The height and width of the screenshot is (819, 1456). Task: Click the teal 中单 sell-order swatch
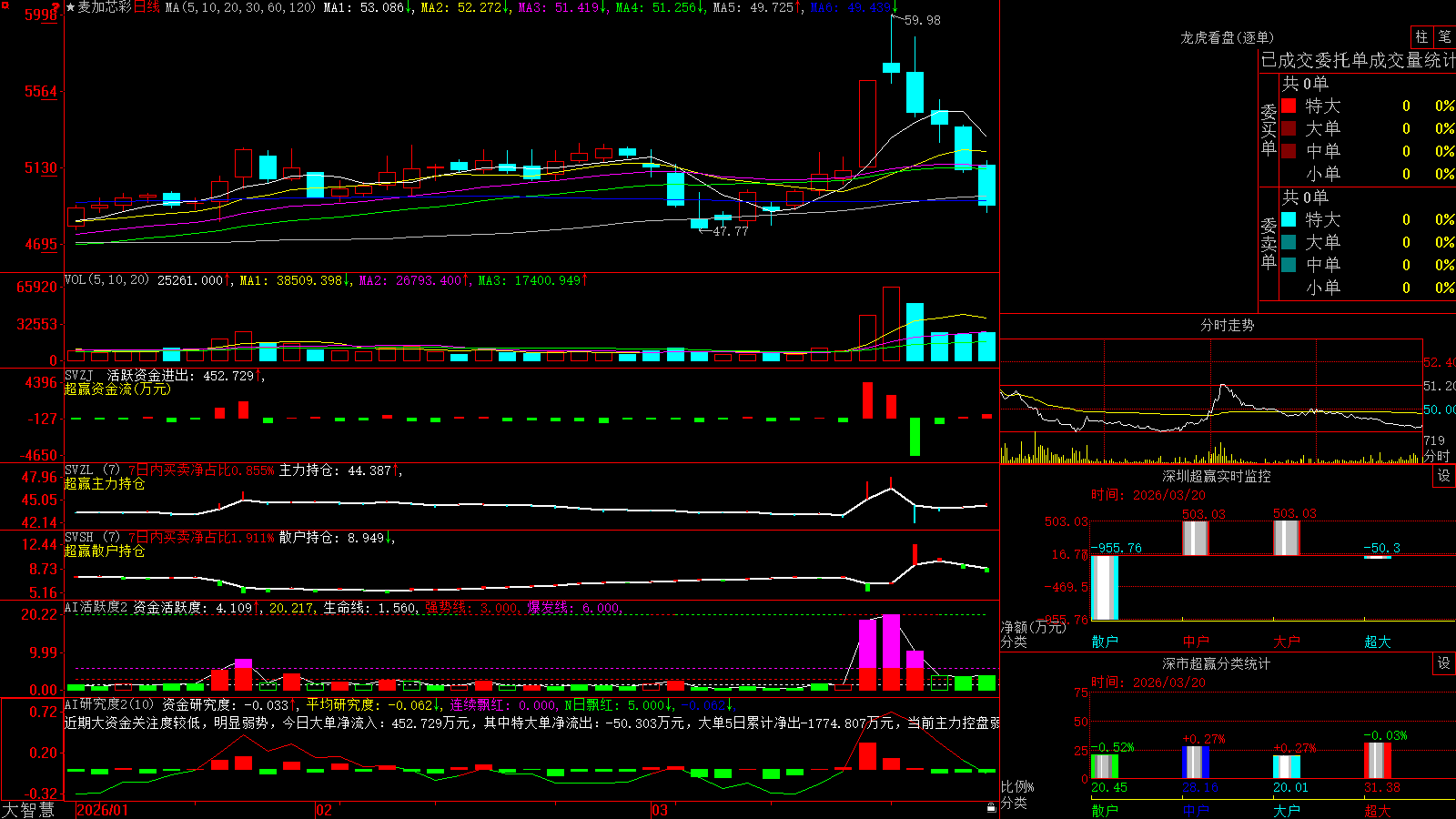(x=1289, y=265)
